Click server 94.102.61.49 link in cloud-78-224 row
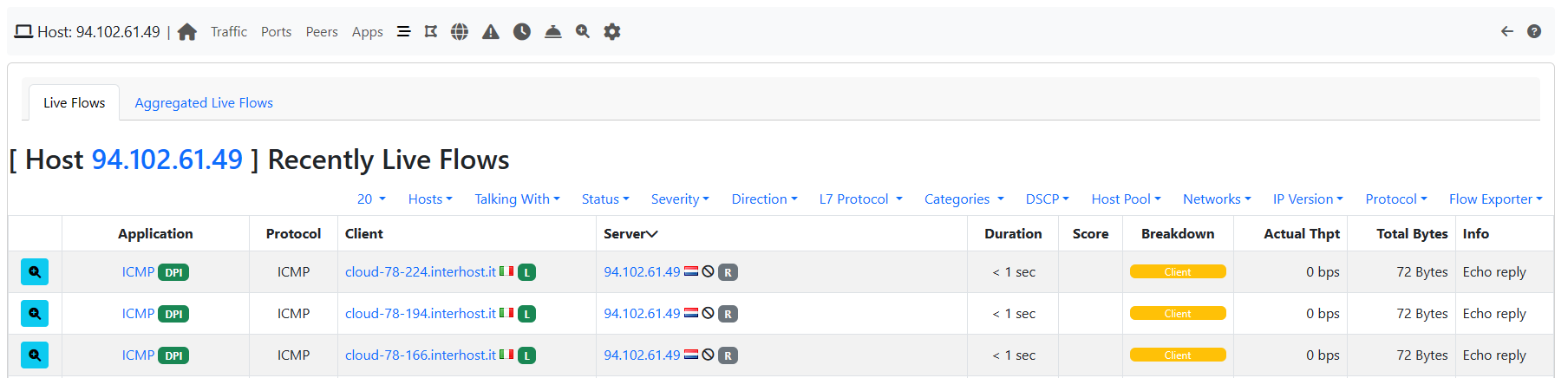The width and height of the screenshot is (1568, 378). [642, 271]
